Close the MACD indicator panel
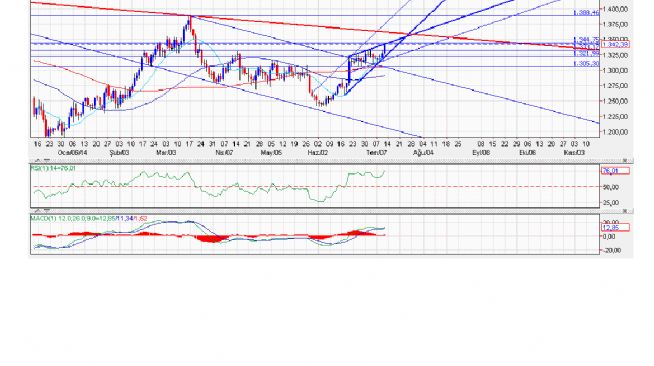654x366 pixels. 625,211
